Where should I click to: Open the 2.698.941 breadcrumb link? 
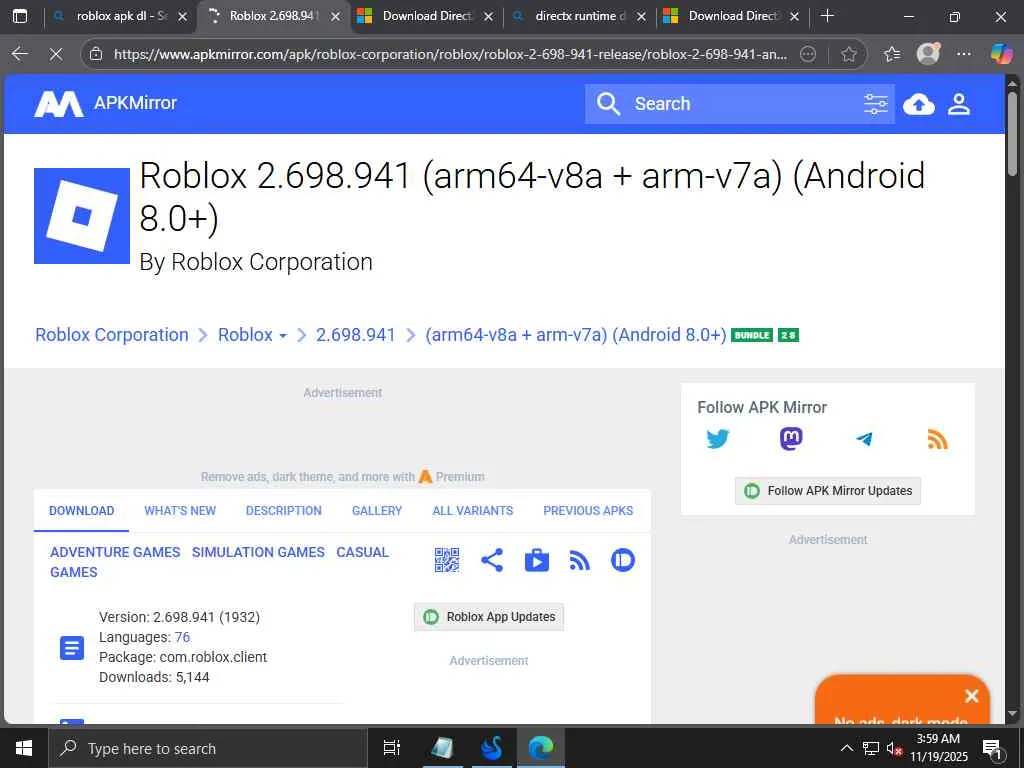pyautogui.click(x=356, y=334)
